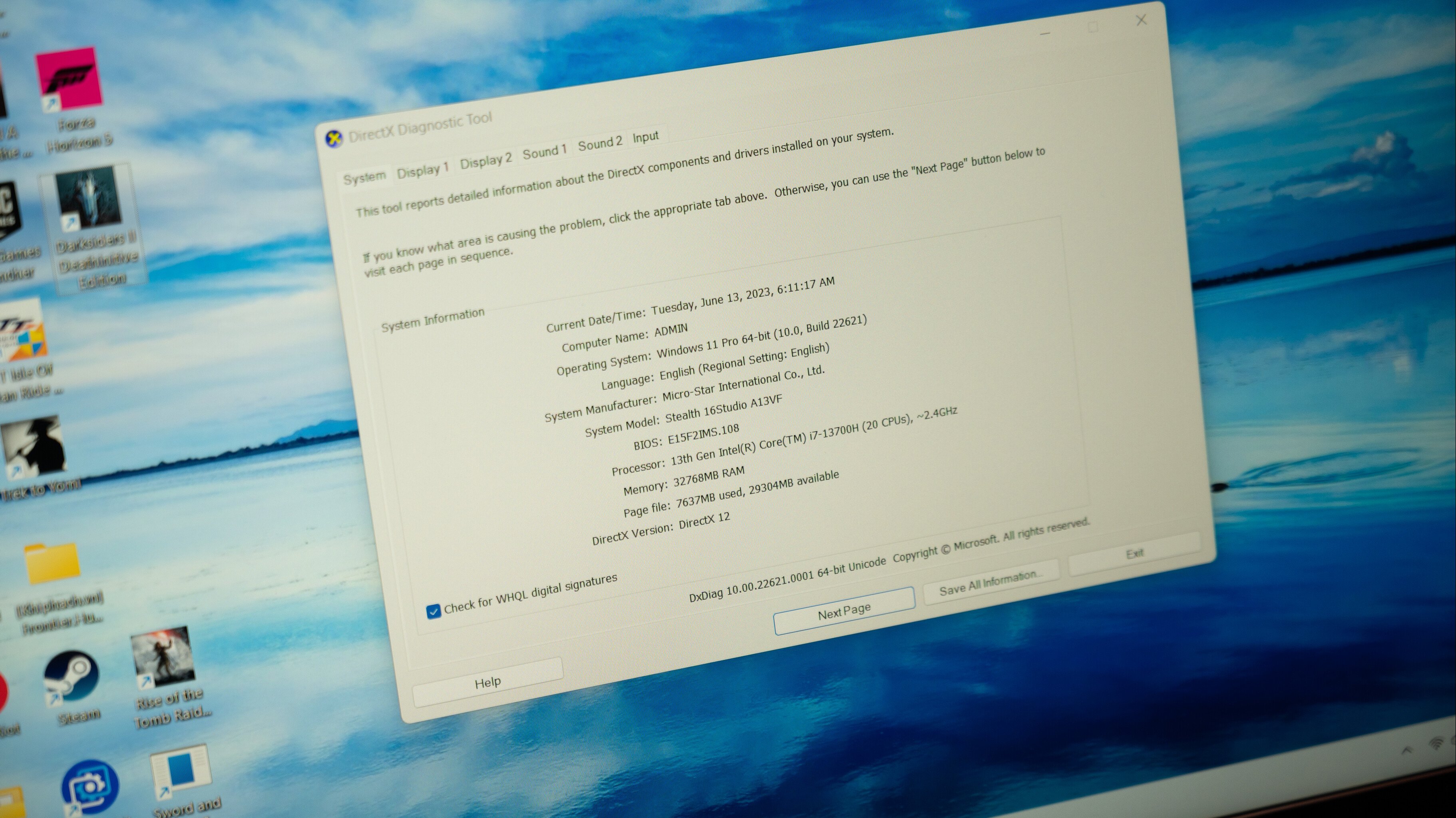
Task: Click System Model value Stealth 16Studio A13VF
Action: [724, 409]
